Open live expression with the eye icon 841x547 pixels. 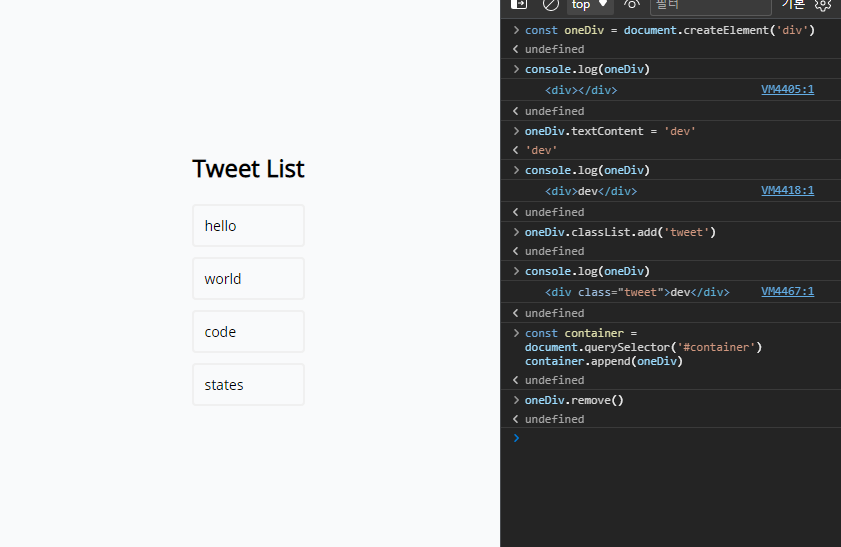tap(632, 5)
